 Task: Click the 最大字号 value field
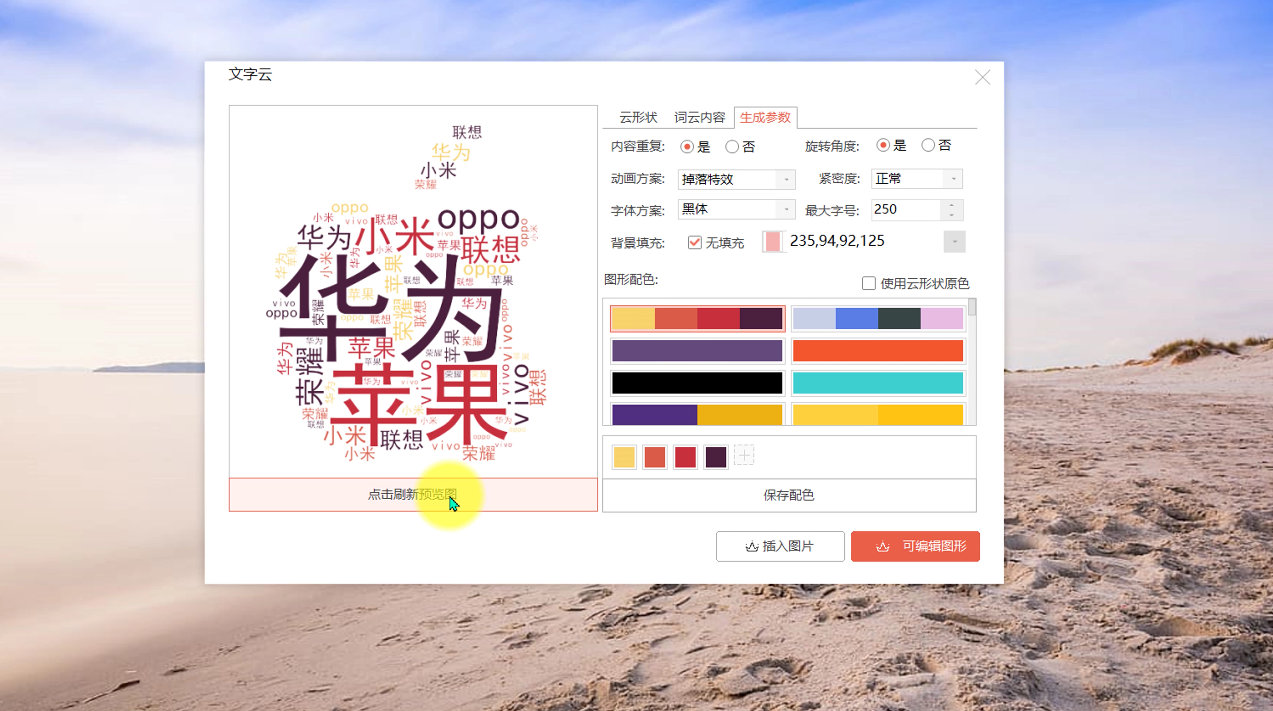[x=906, y=209]
